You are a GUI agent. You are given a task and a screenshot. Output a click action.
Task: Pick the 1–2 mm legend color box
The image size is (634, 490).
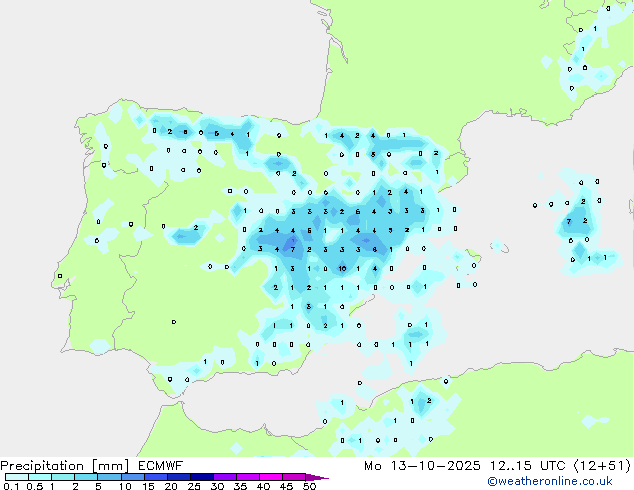[63, 477]
